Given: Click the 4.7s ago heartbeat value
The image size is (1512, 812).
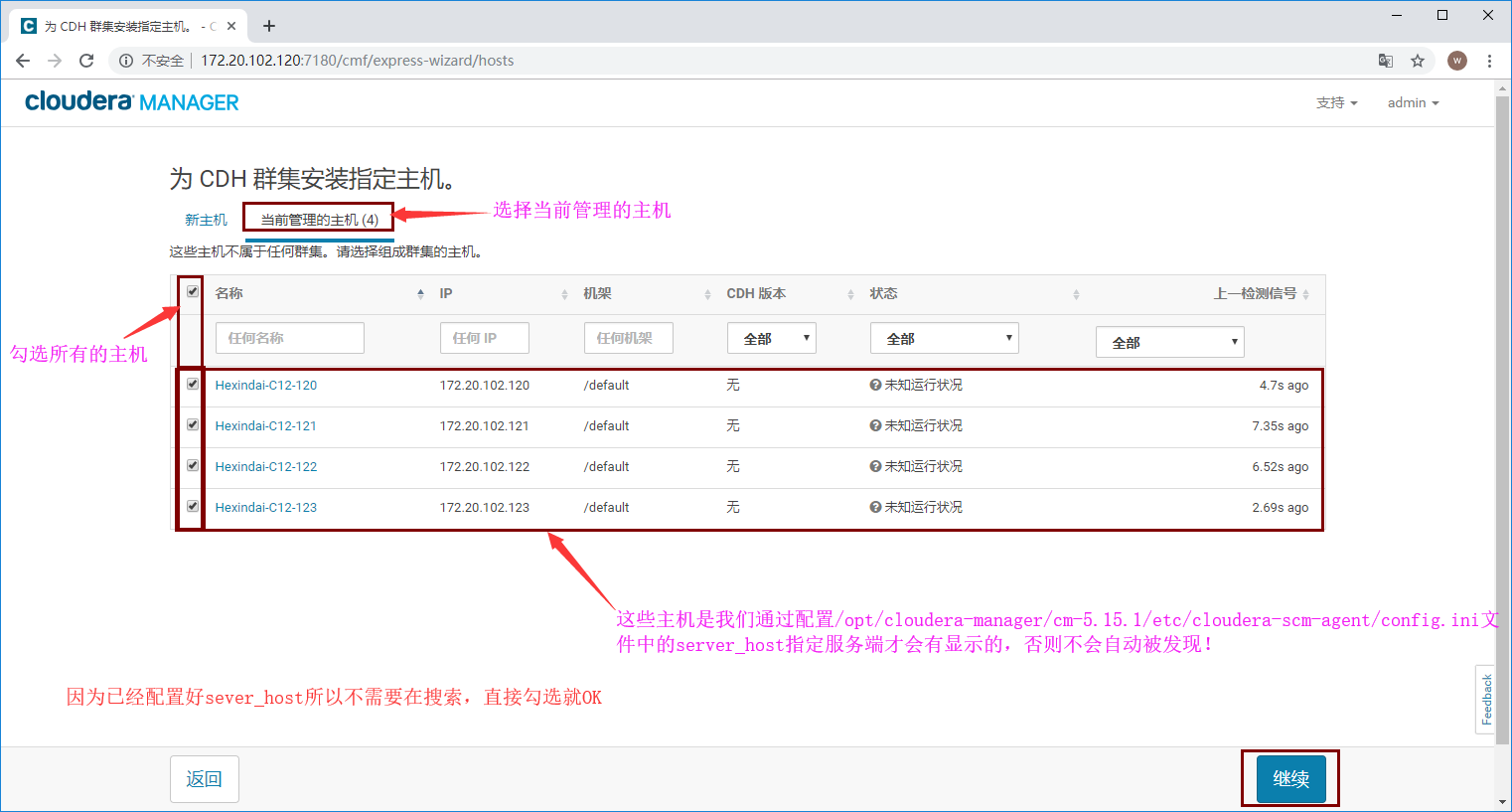Looking at the screenshot, I should click(1284, 385).
